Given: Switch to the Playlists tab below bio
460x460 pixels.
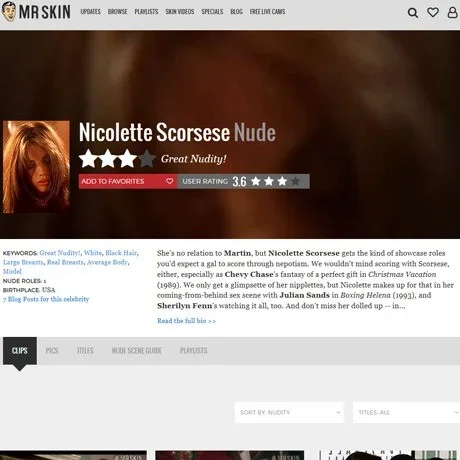Looking at the screenshot, I should pos(194,351).
